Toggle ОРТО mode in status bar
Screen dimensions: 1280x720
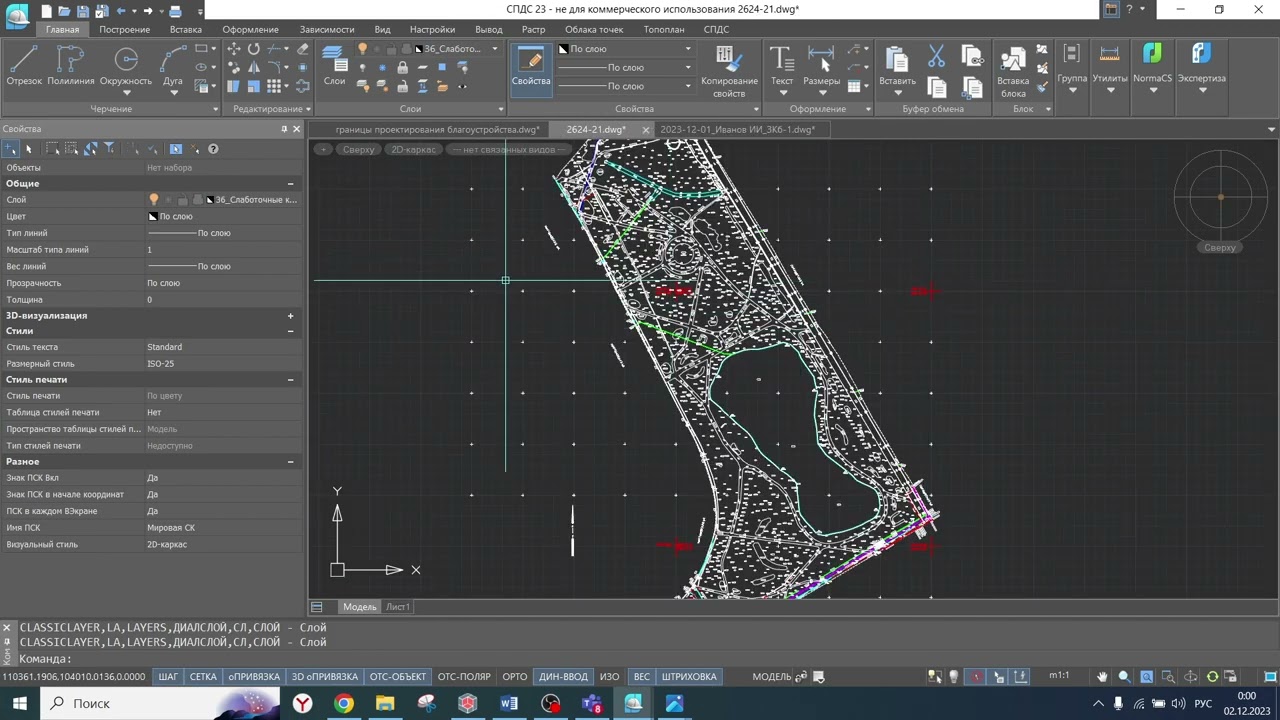pyautogui.click(x=514, y=677)
